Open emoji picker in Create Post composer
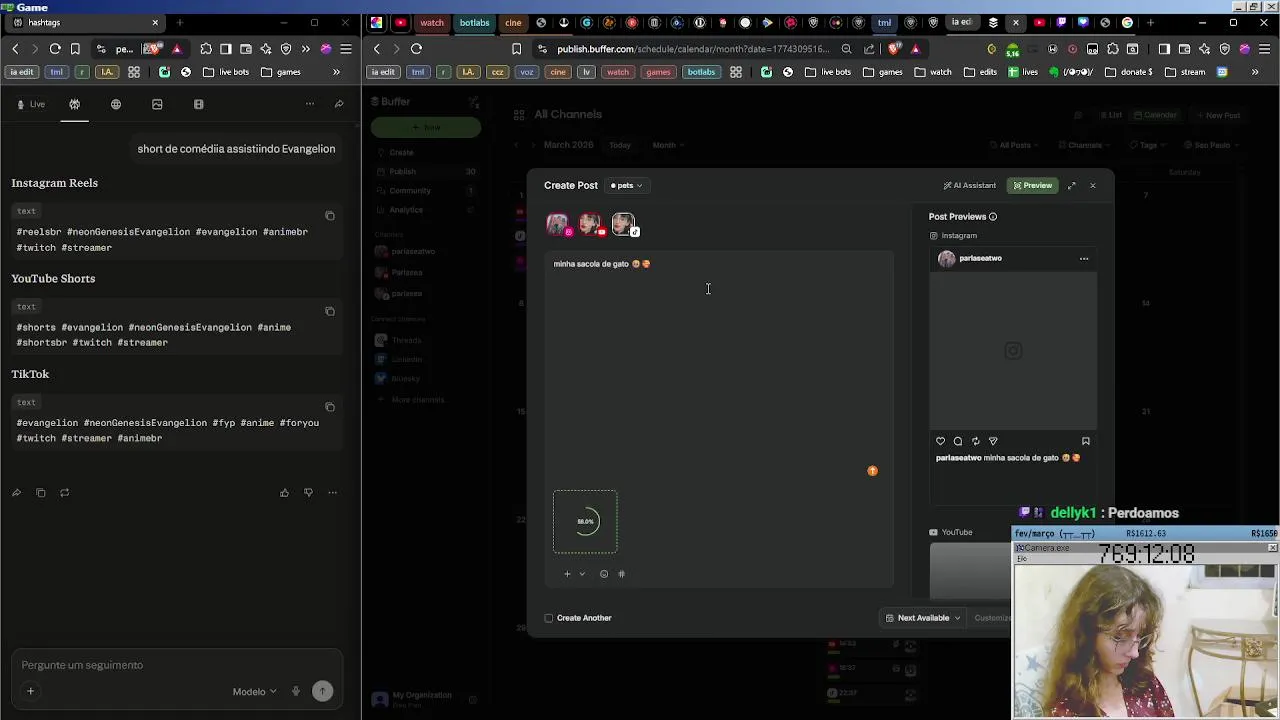The width and height of the screenshot is (1280, 720). pyautogui.click(x=603, y=574)
